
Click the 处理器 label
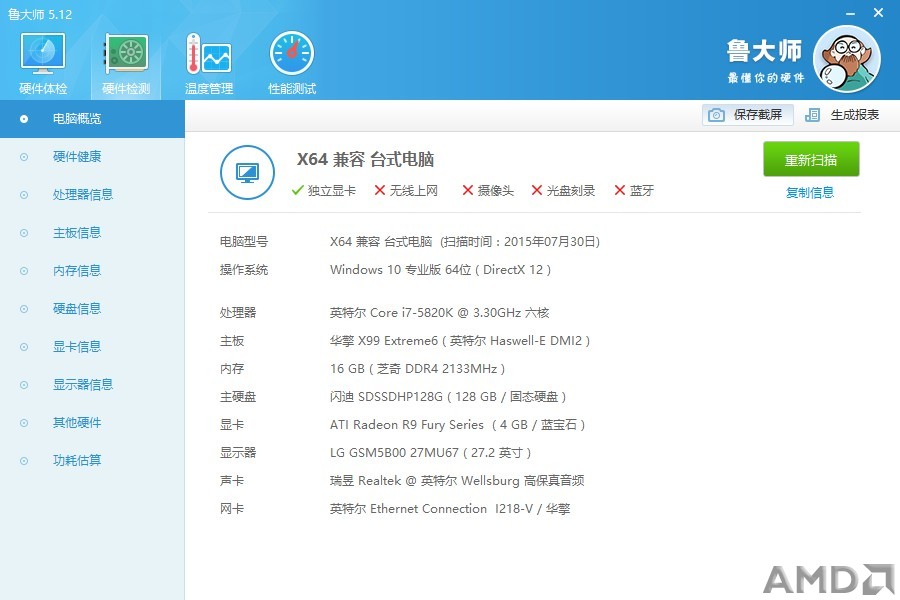238,313
